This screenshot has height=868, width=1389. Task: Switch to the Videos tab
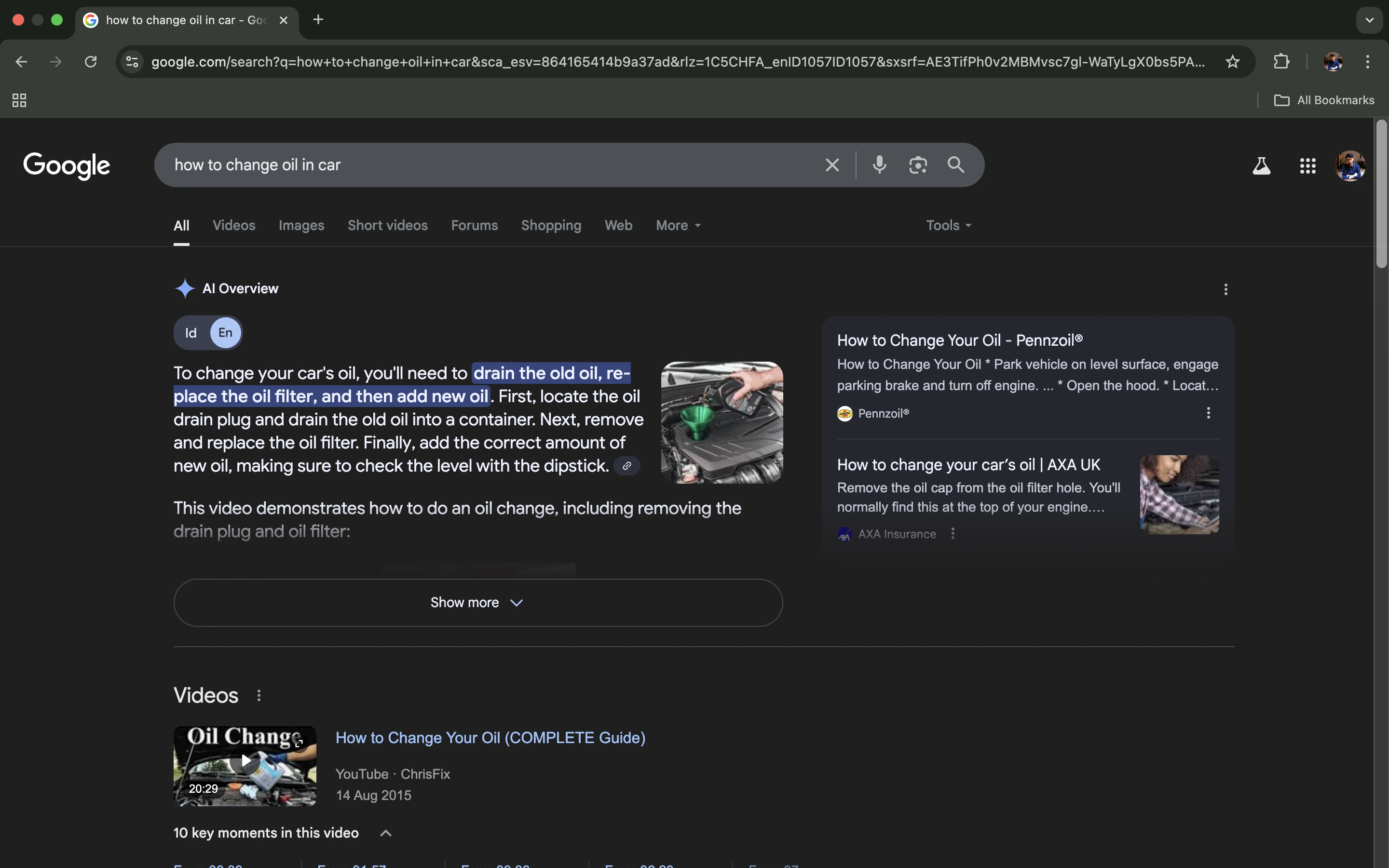pyautogui.click(x=233, y=225)
